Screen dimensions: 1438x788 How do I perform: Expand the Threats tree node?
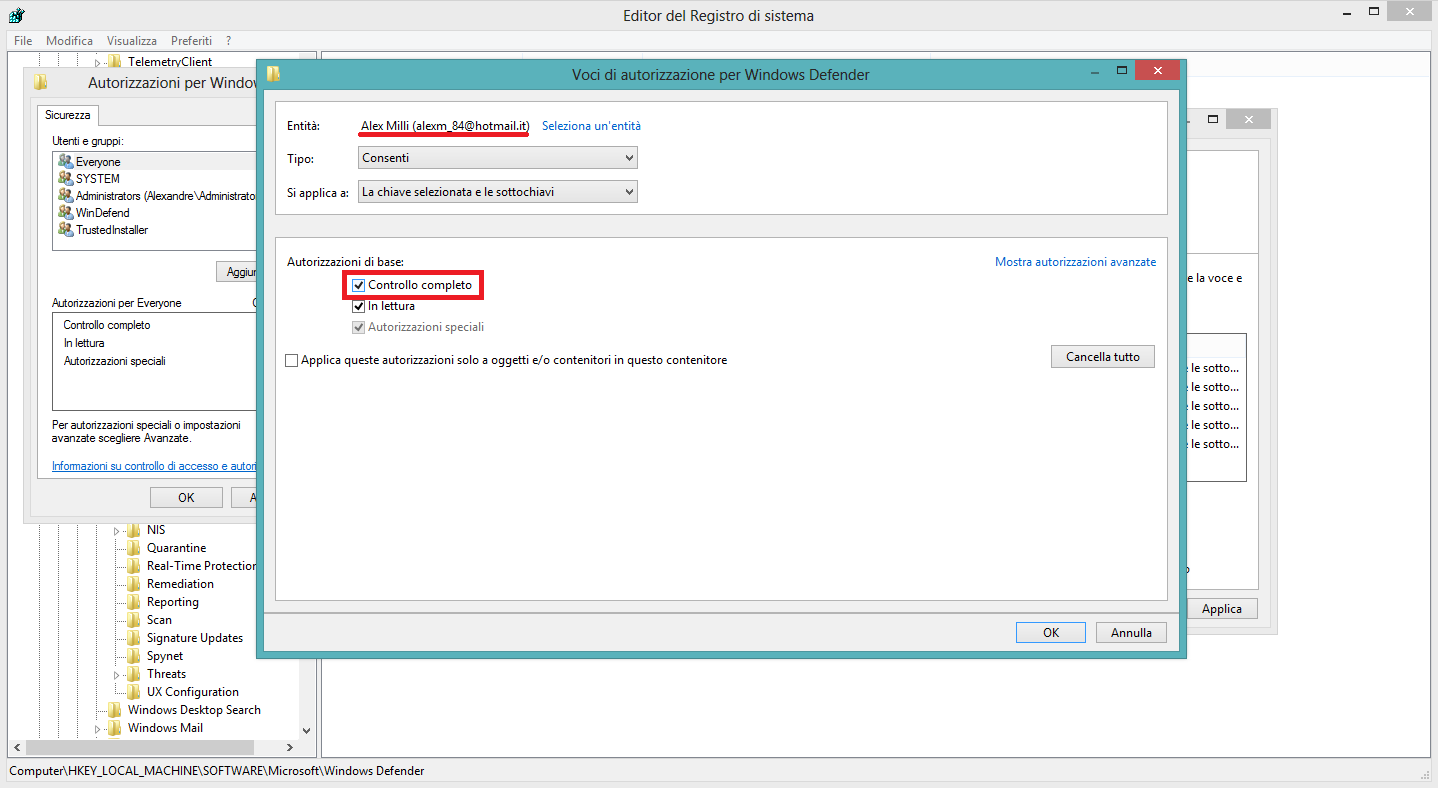116,675
